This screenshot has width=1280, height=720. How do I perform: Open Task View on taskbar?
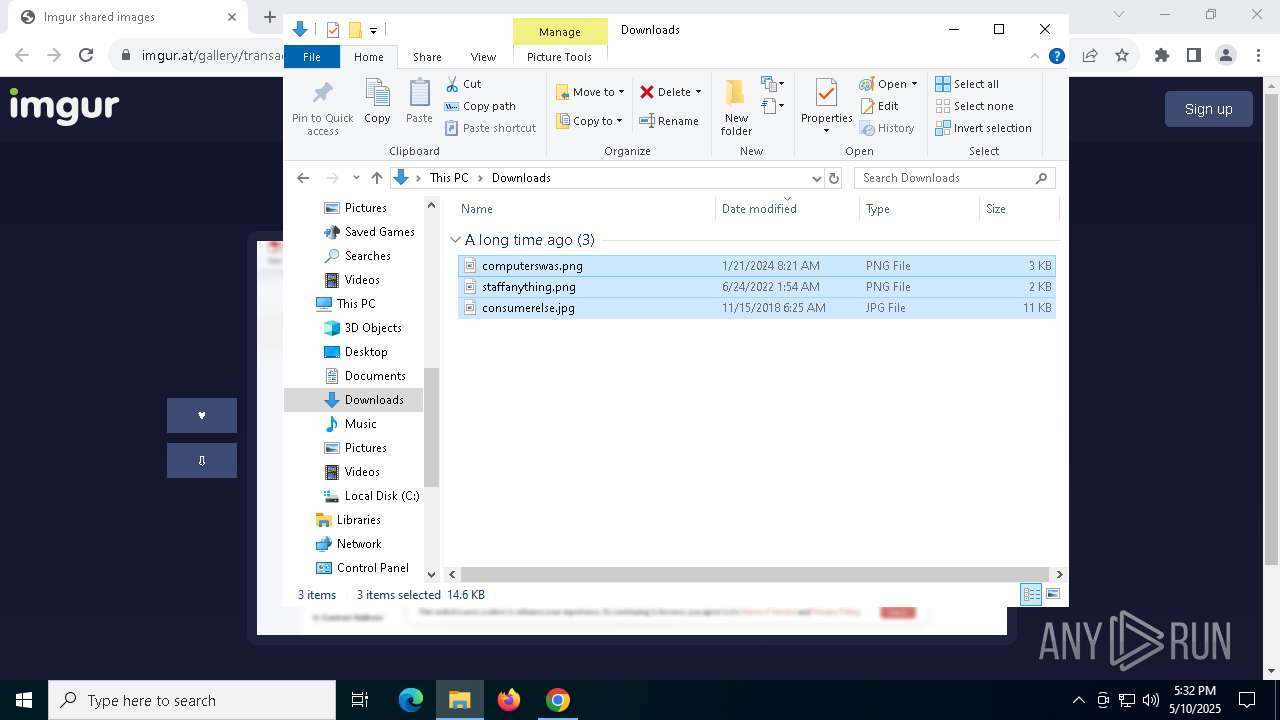360,700
